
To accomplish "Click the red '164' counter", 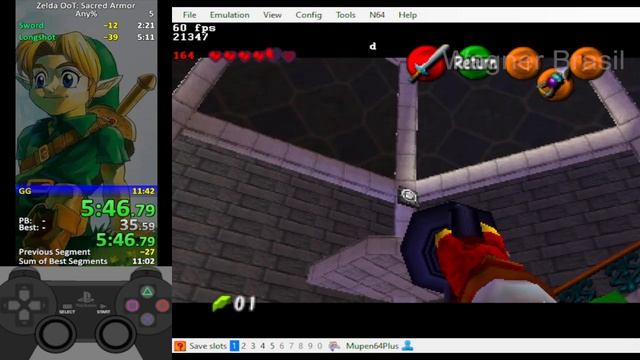I will tap(183, 56).
